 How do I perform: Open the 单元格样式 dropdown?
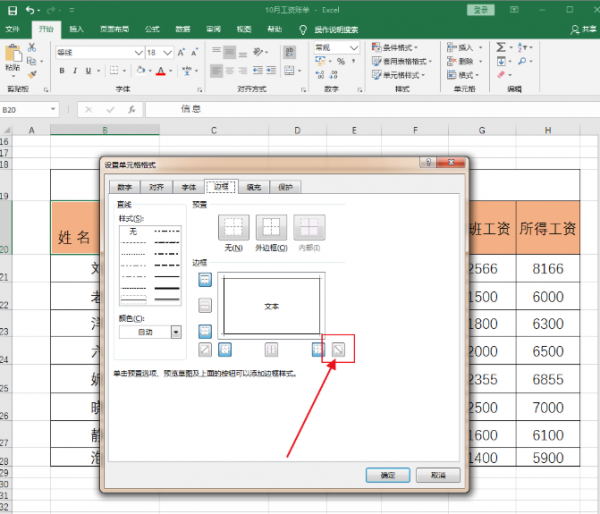[x=399, y=75]
